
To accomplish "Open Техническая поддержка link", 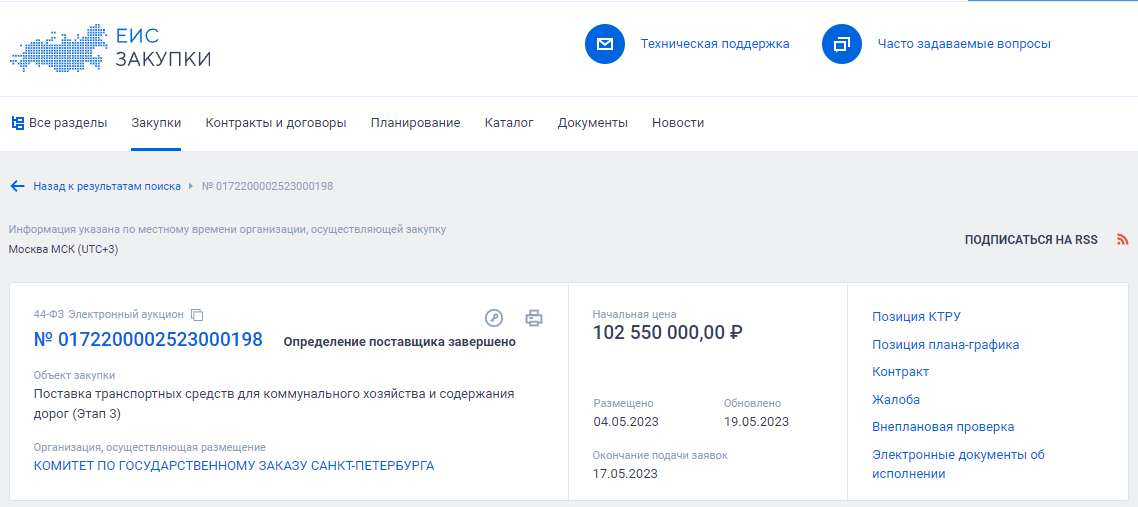I will [x=715, y=44].
